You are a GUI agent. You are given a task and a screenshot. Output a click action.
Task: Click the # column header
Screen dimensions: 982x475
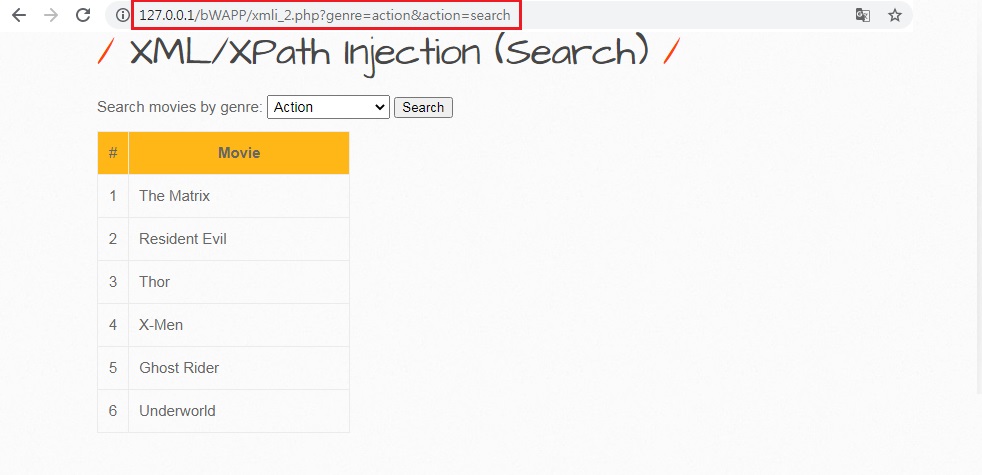[x=113, y=153]
